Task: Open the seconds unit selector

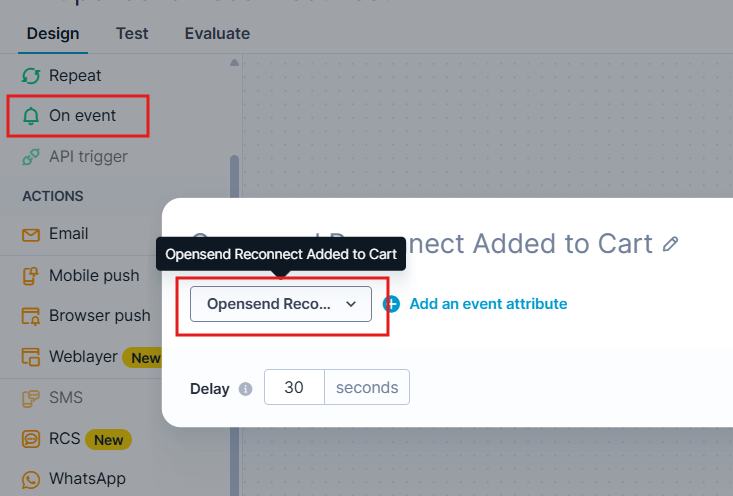Action: click(x=367, y=388)
